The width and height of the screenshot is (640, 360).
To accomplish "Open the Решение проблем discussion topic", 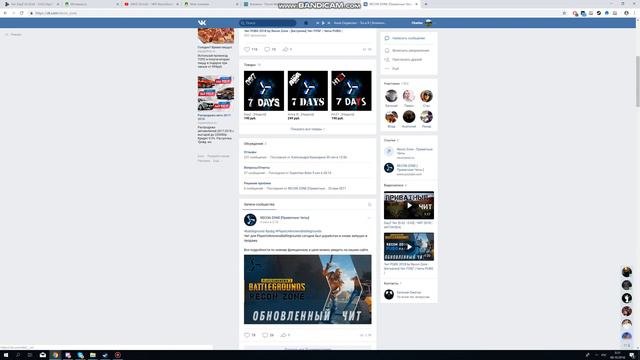I will 257,183.
